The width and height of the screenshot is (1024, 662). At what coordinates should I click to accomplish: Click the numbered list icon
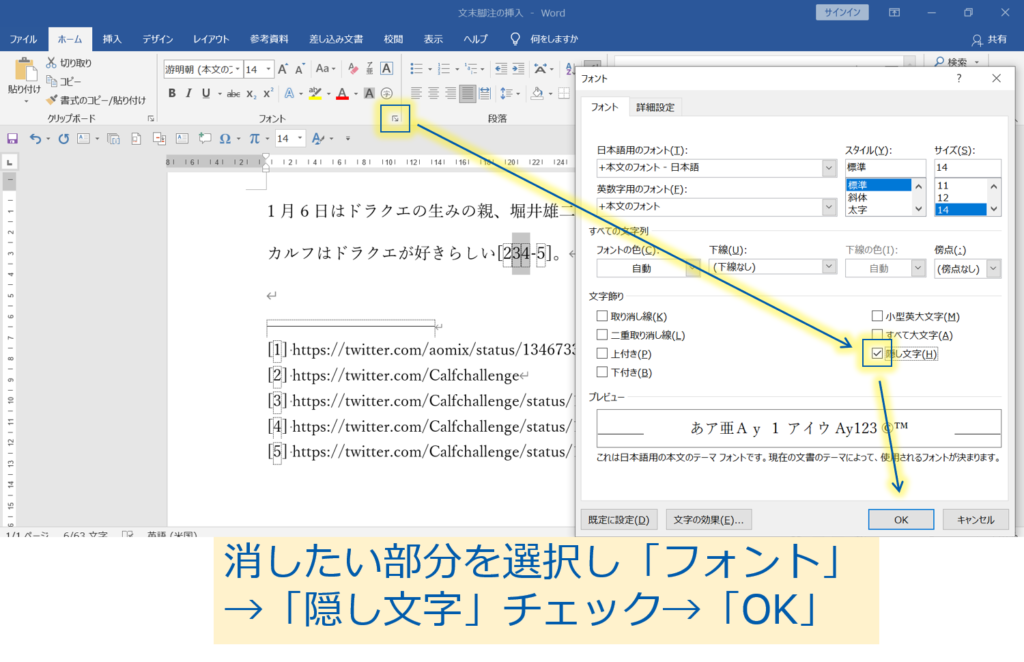click(x=444, y=69)
